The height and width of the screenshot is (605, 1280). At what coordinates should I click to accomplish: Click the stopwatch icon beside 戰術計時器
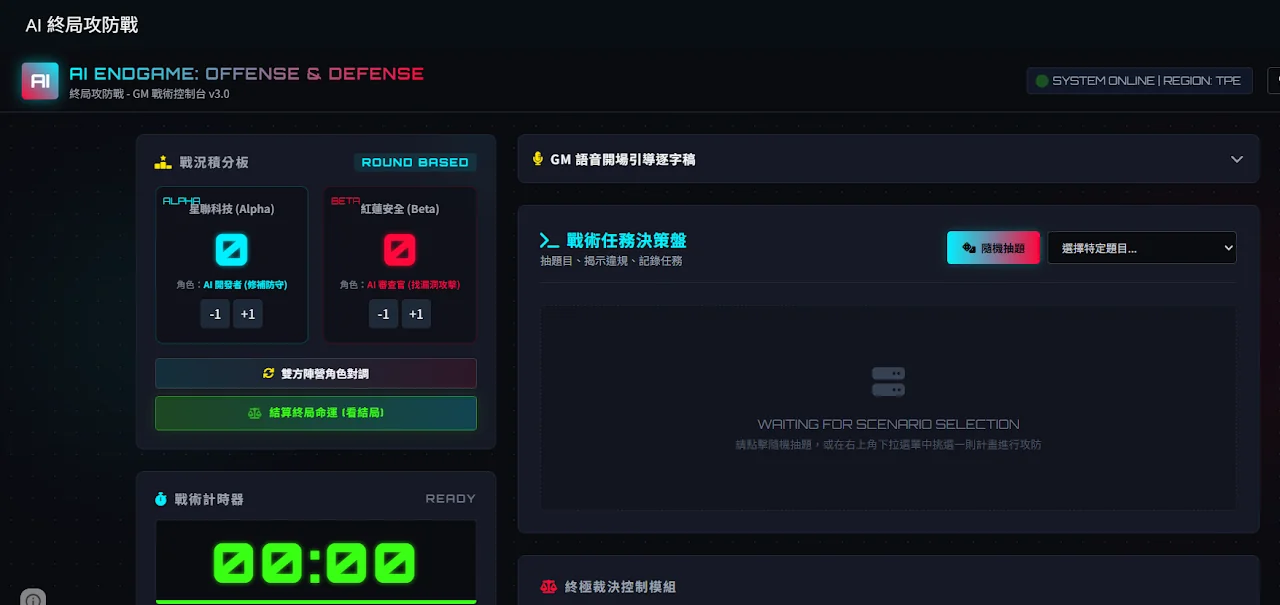[x=161, y=499]
